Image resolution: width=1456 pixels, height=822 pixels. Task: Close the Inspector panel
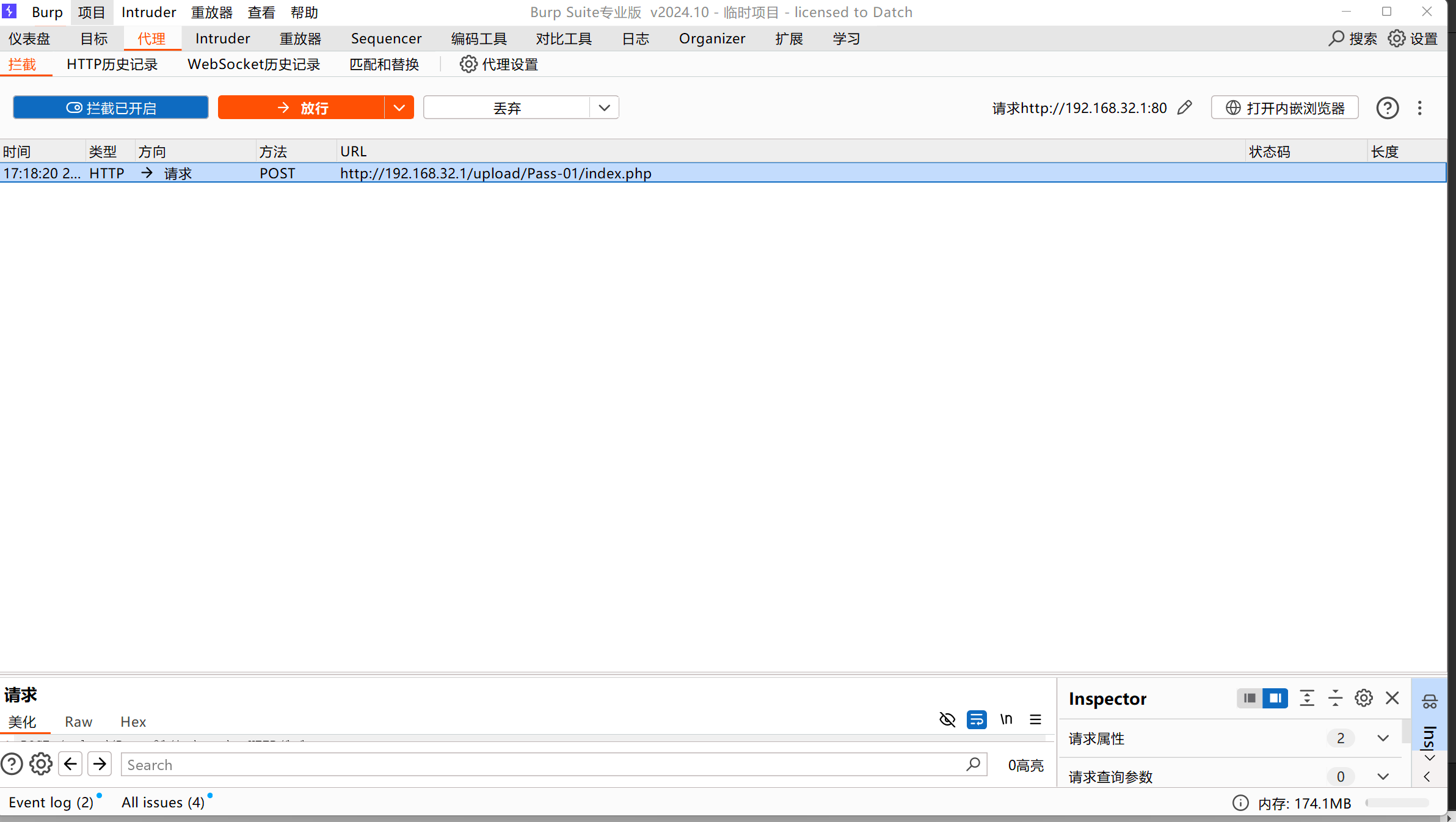tap(1392, 698)
